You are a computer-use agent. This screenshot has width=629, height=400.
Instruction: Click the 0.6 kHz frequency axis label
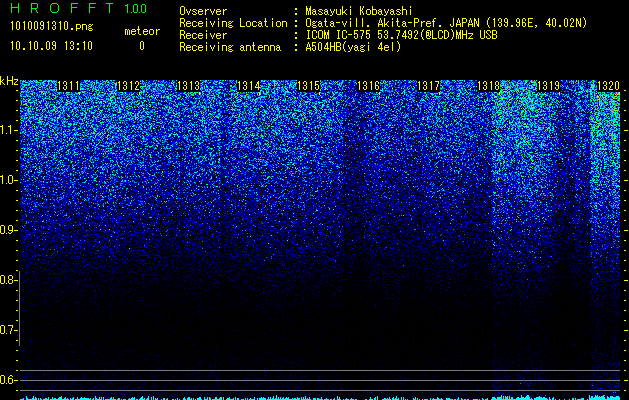pyautogui.click(x=9, y=380)
